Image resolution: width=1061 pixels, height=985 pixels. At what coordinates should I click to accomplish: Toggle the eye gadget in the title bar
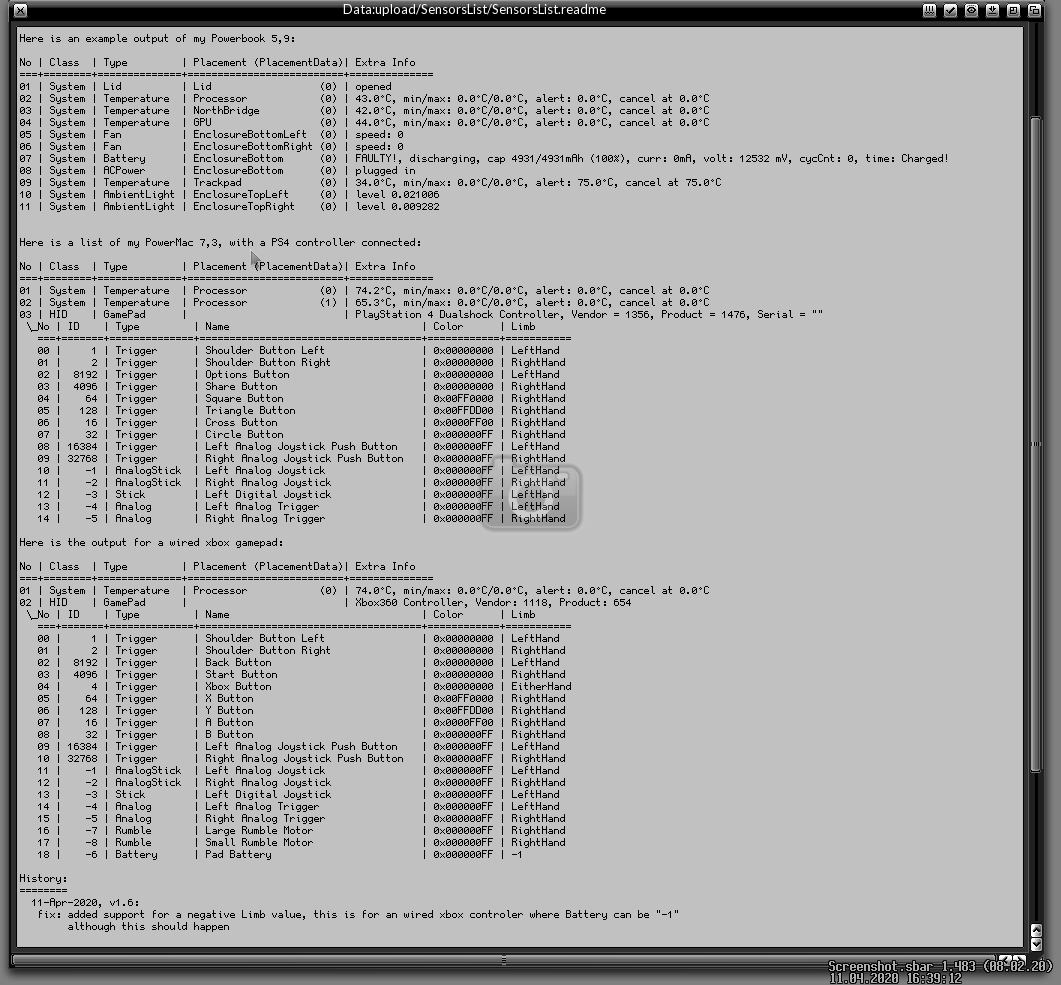point(971,10)
